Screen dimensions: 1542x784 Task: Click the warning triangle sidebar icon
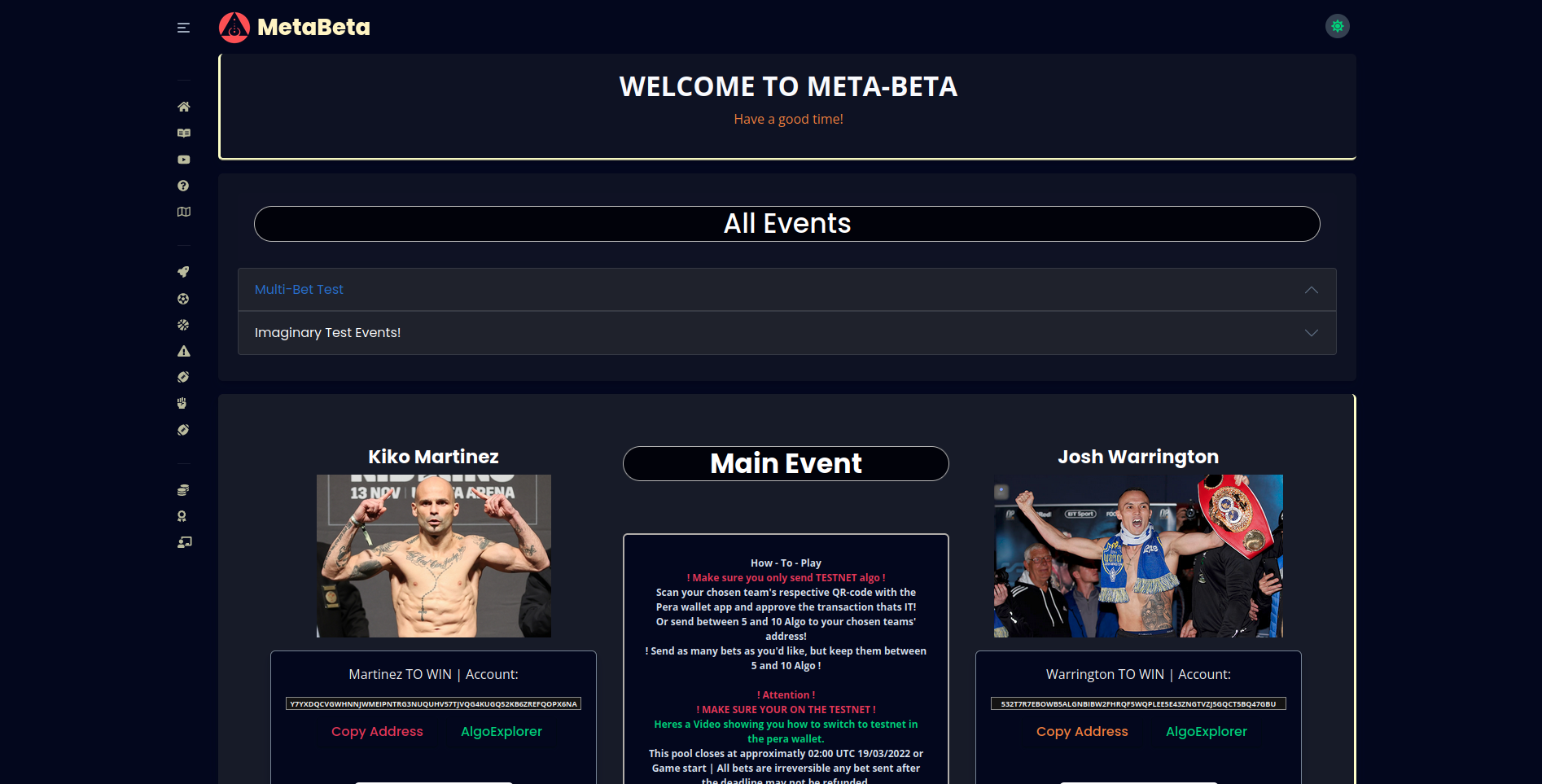coord(184,351)
